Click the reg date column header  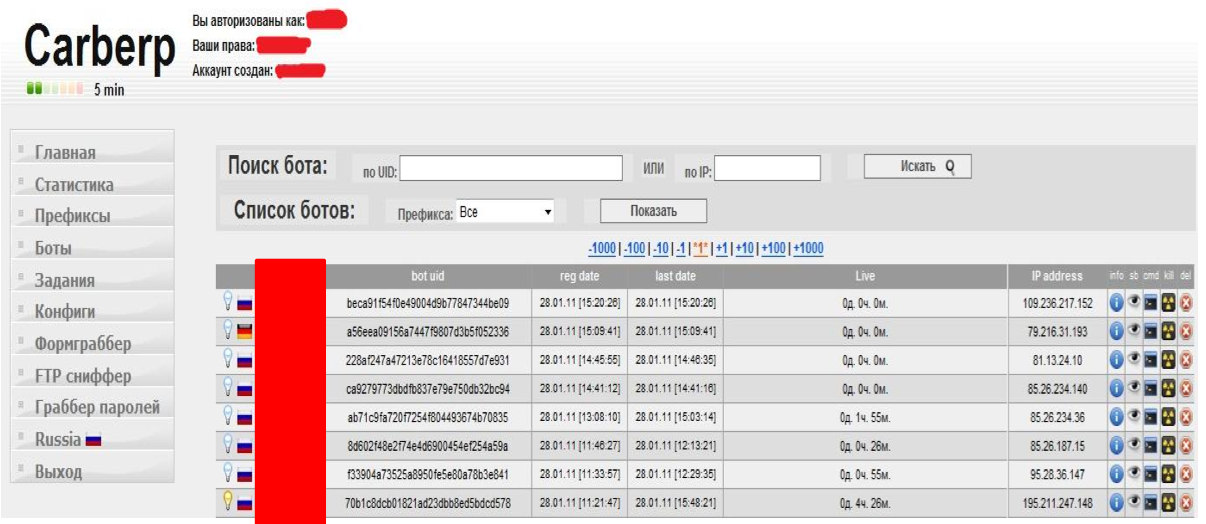(581, 276)
